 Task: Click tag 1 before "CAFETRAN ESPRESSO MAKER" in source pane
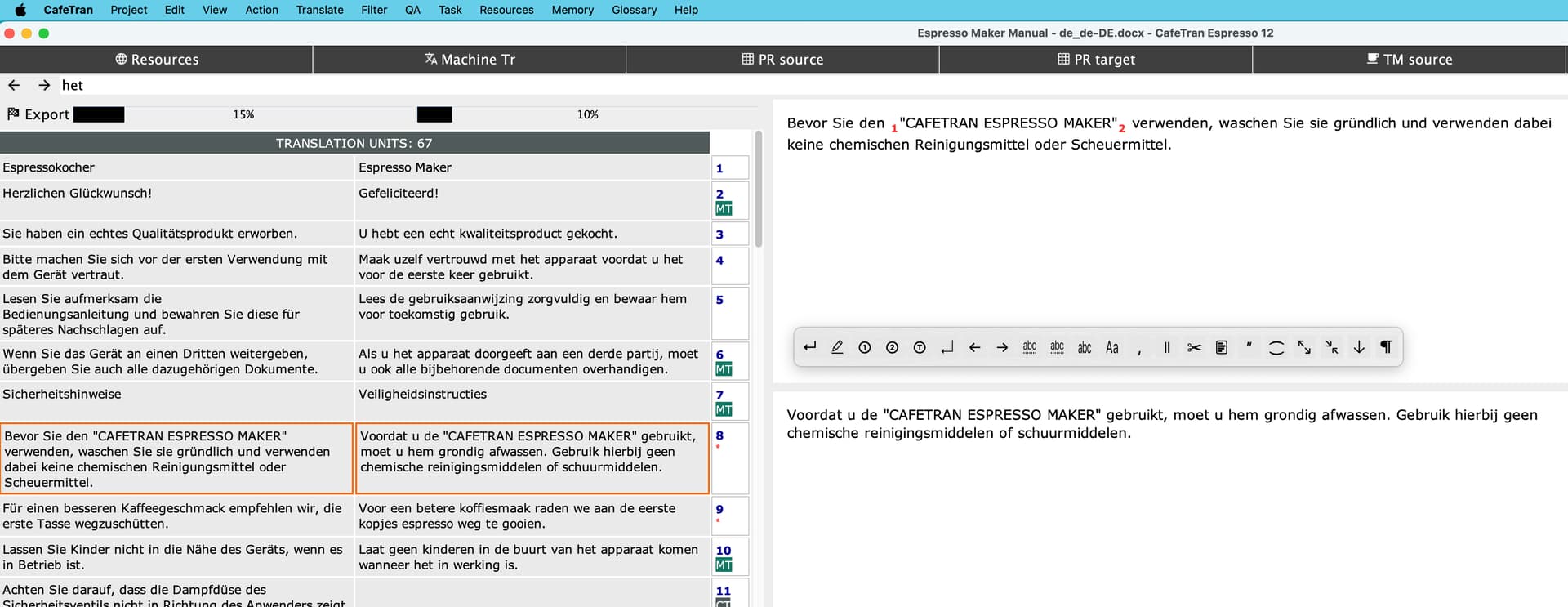(x=894, y=128)
